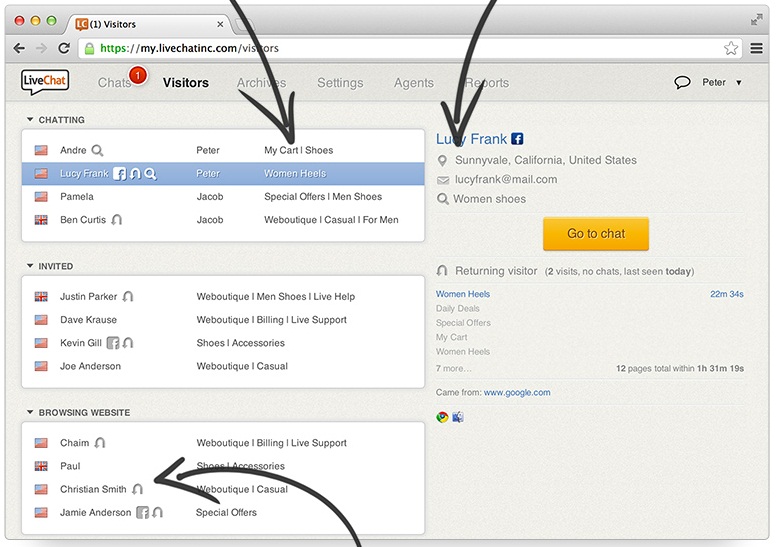Click the Facebook icon beside Kevin Gill
Image resolution: width=778 pixels, height=547 pixels.
[113, 343]
